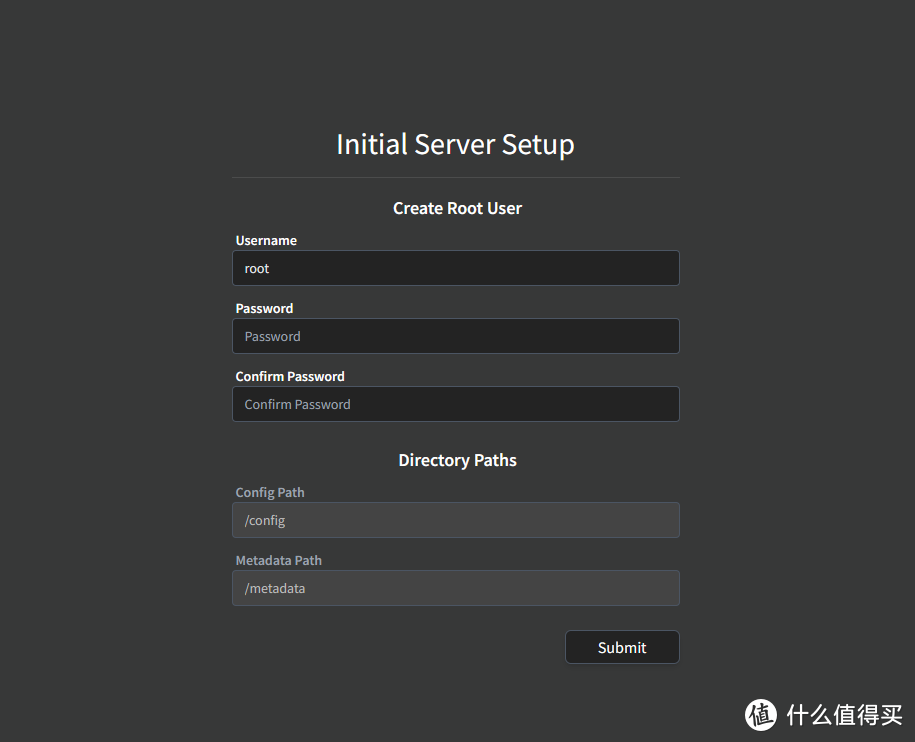Select the Confirm Password input box

coord(455,404)
